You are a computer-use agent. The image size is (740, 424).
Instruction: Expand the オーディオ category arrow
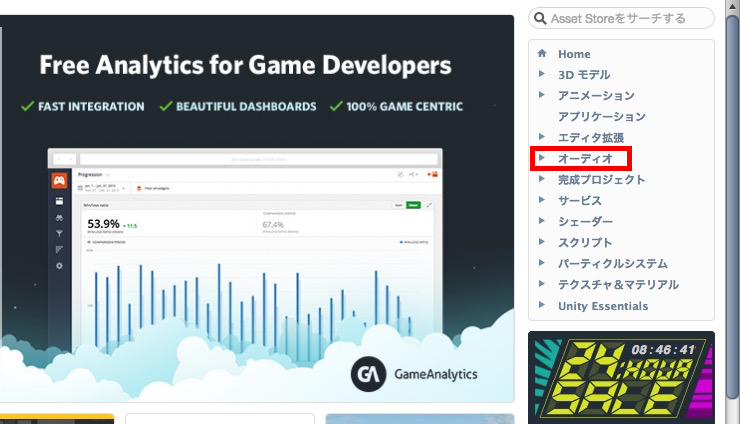(x=542, y=157)
